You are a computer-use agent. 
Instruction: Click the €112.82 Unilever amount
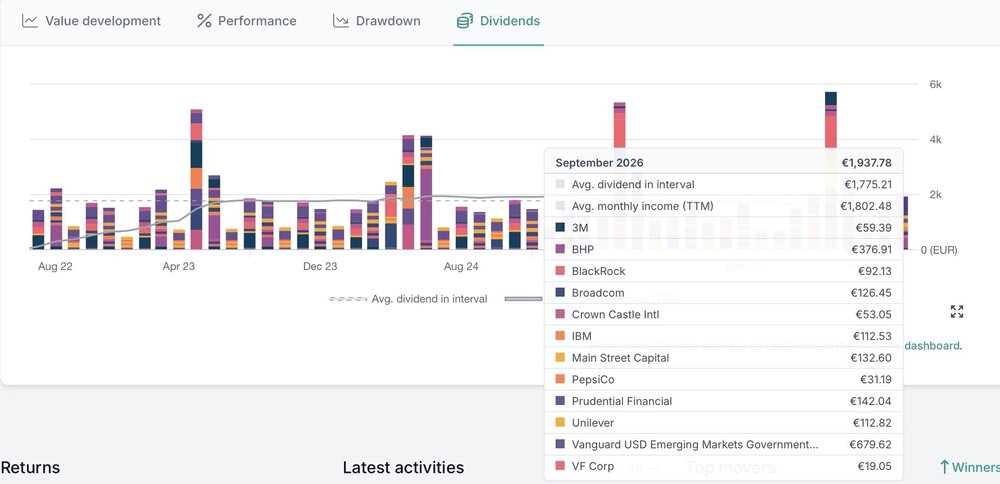pos(872,423)
